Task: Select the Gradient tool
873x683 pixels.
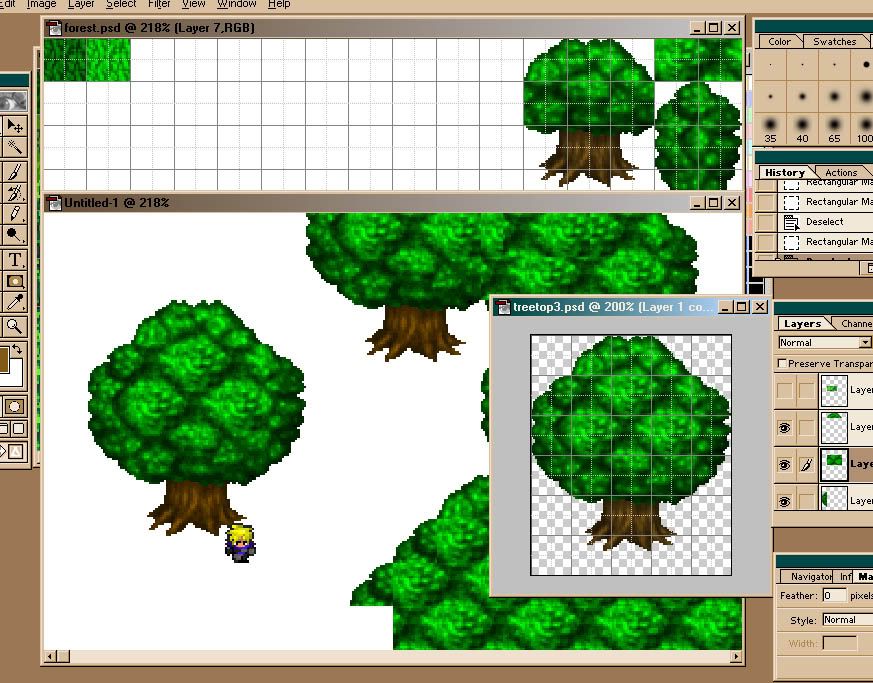Action: pos(14,281)
